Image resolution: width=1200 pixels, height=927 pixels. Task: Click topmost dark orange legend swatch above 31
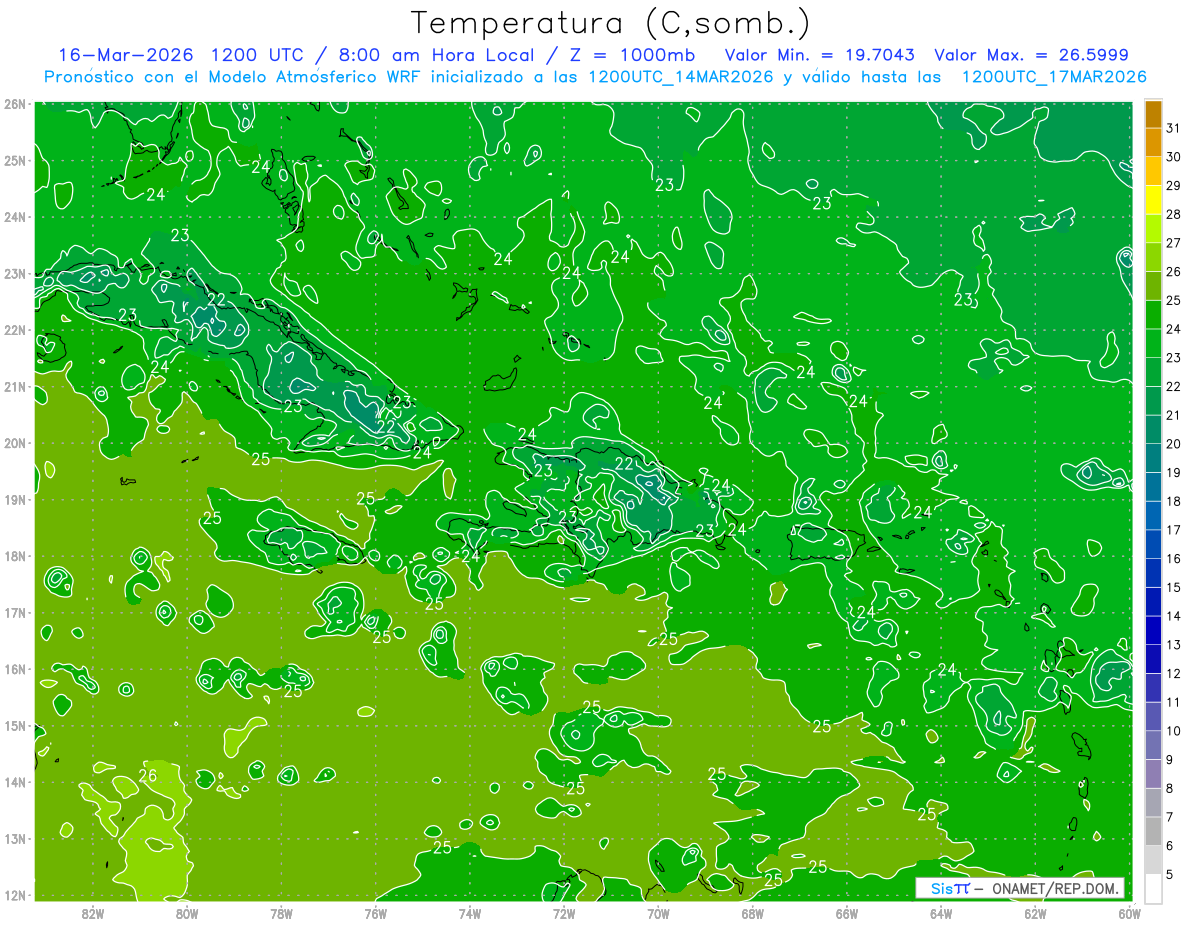pyautogui.click(x=1154, y=114)
